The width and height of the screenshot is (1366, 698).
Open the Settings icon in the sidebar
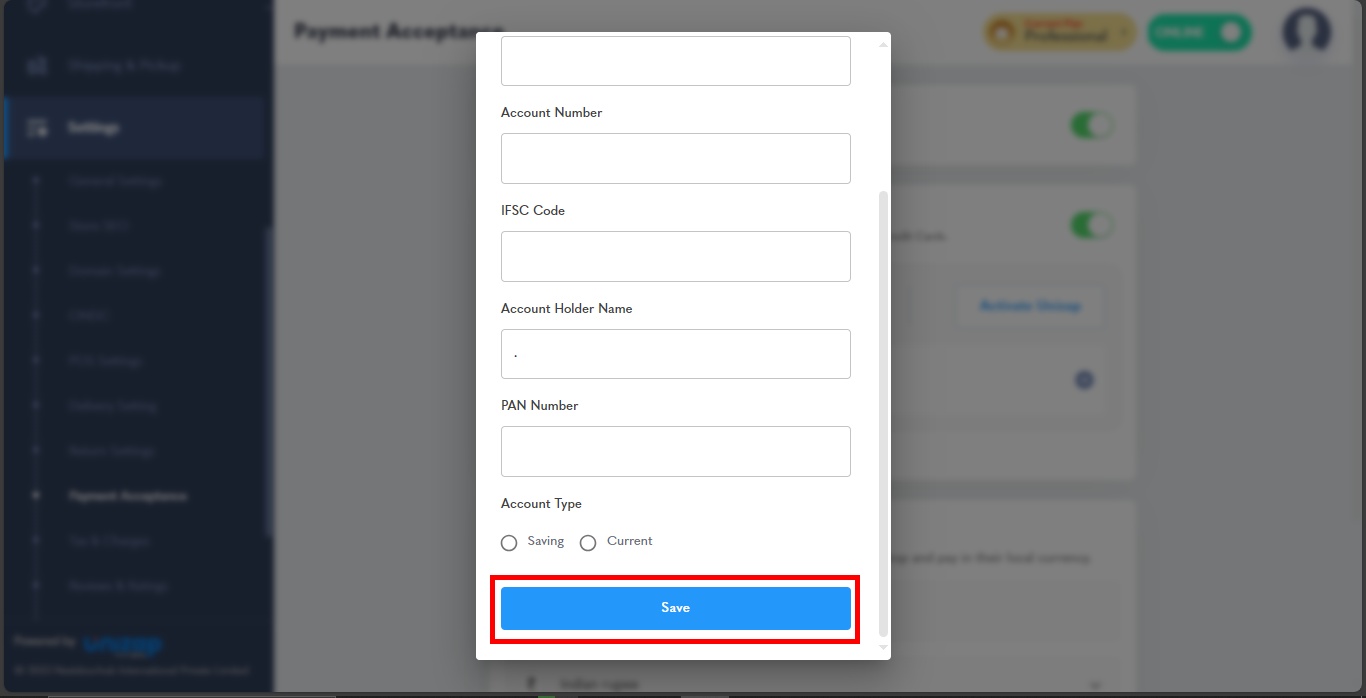coord(38,128)
